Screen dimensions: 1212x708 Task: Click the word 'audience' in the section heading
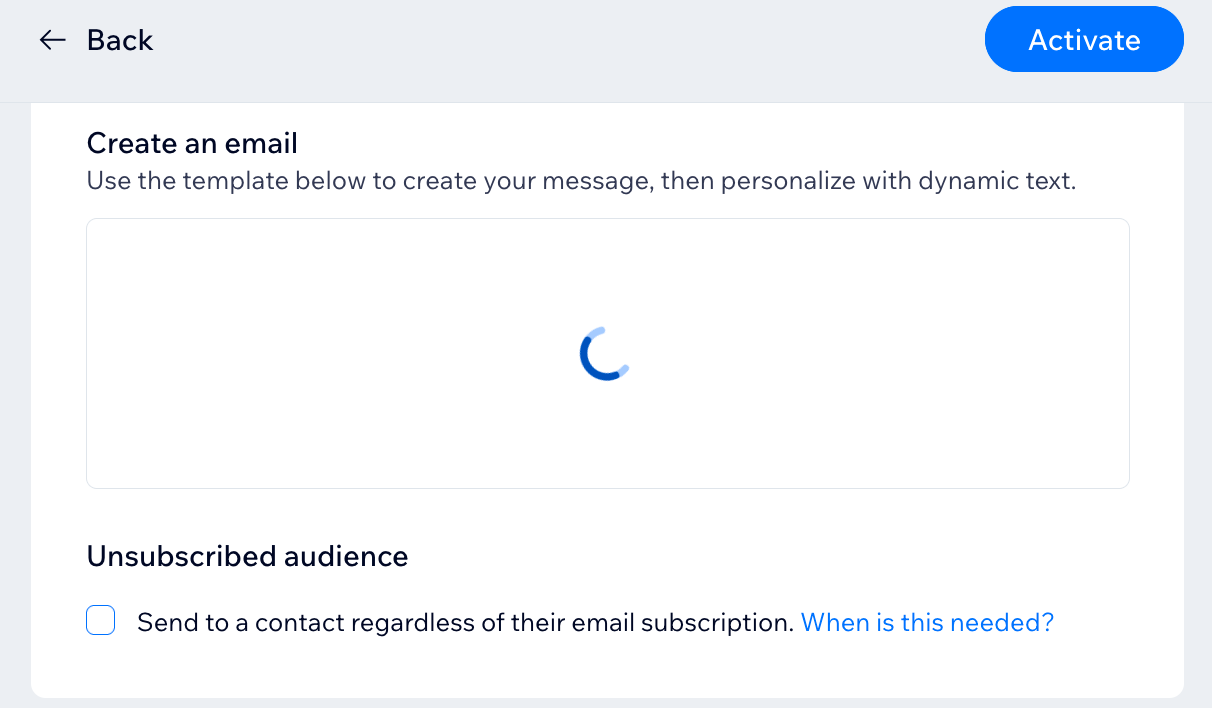click(x=347, y=556)
